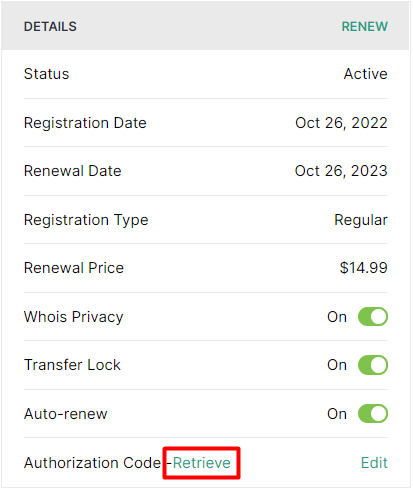Click the RENEW link in header

(365, 27)
